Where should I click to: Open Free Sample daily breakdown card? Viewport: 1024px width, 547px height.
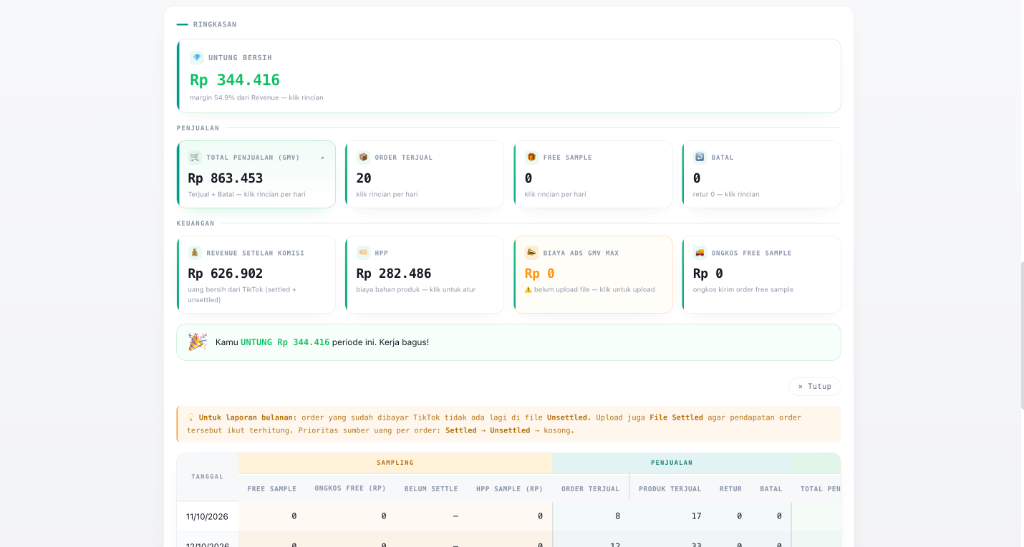tap(593, 174)
